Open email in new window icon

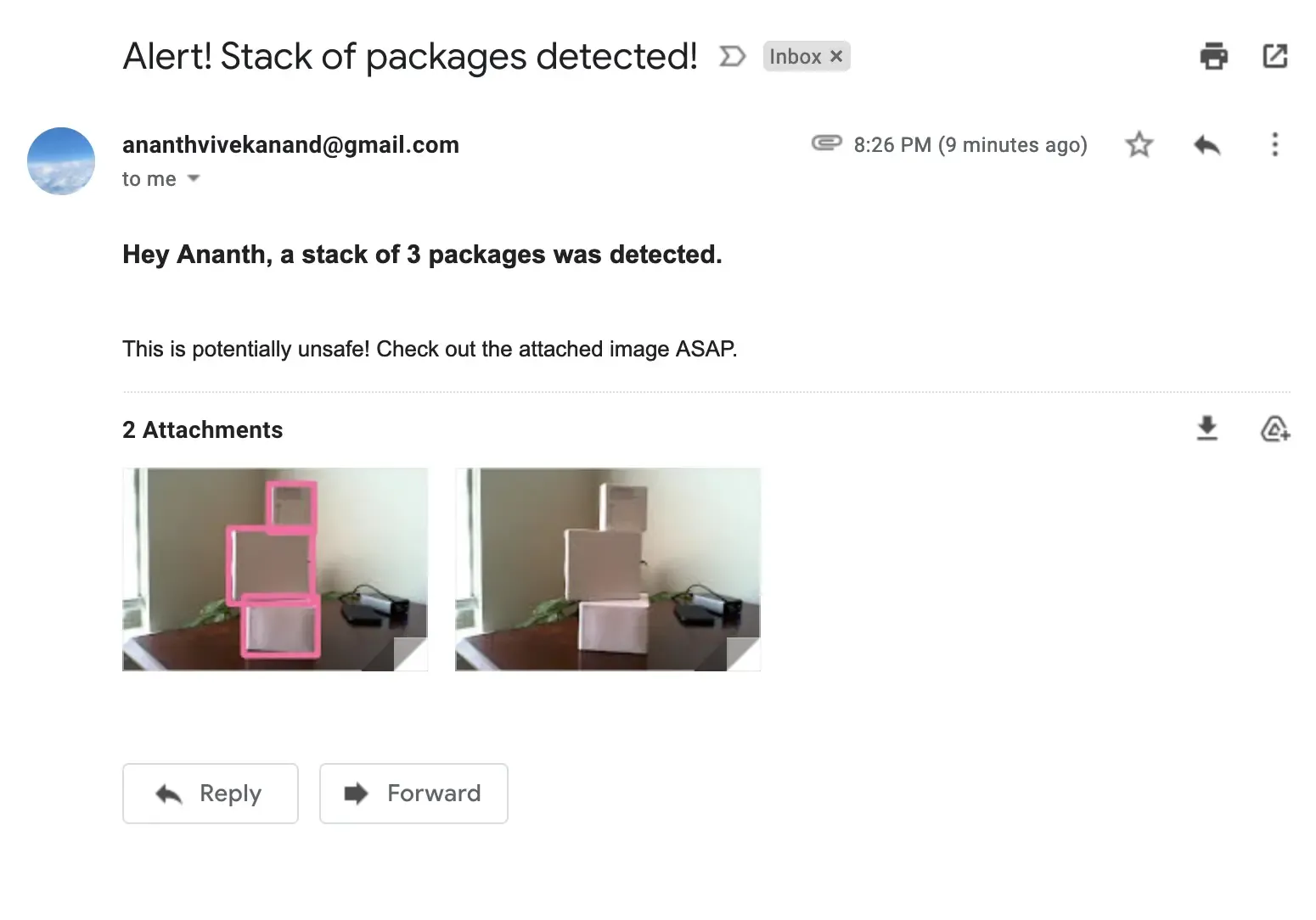click(1274, 56)
